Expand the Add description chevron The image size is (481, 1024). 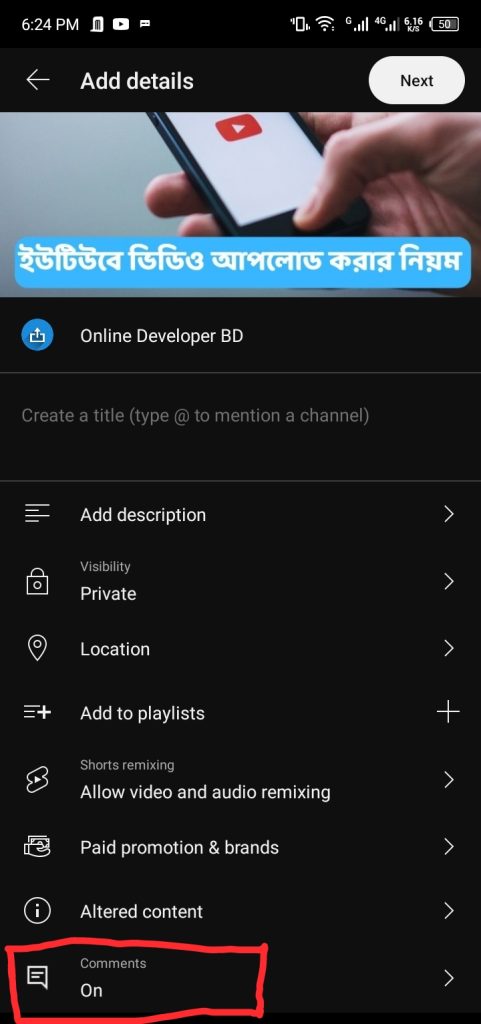point(449,514)
